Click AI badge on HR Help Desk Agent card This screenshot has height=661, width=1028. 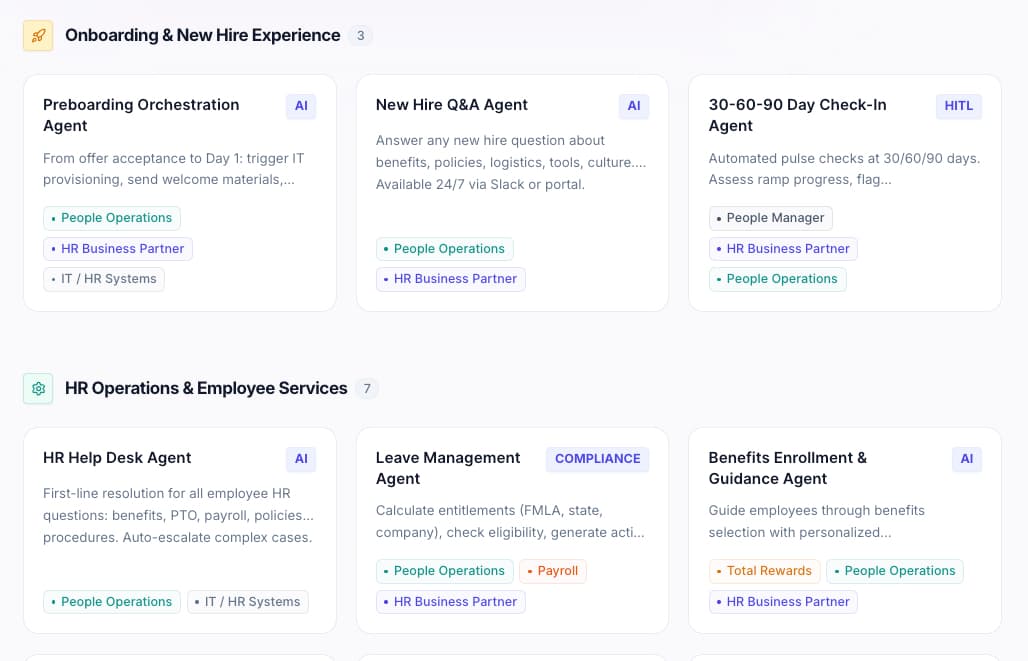[301, 459]
